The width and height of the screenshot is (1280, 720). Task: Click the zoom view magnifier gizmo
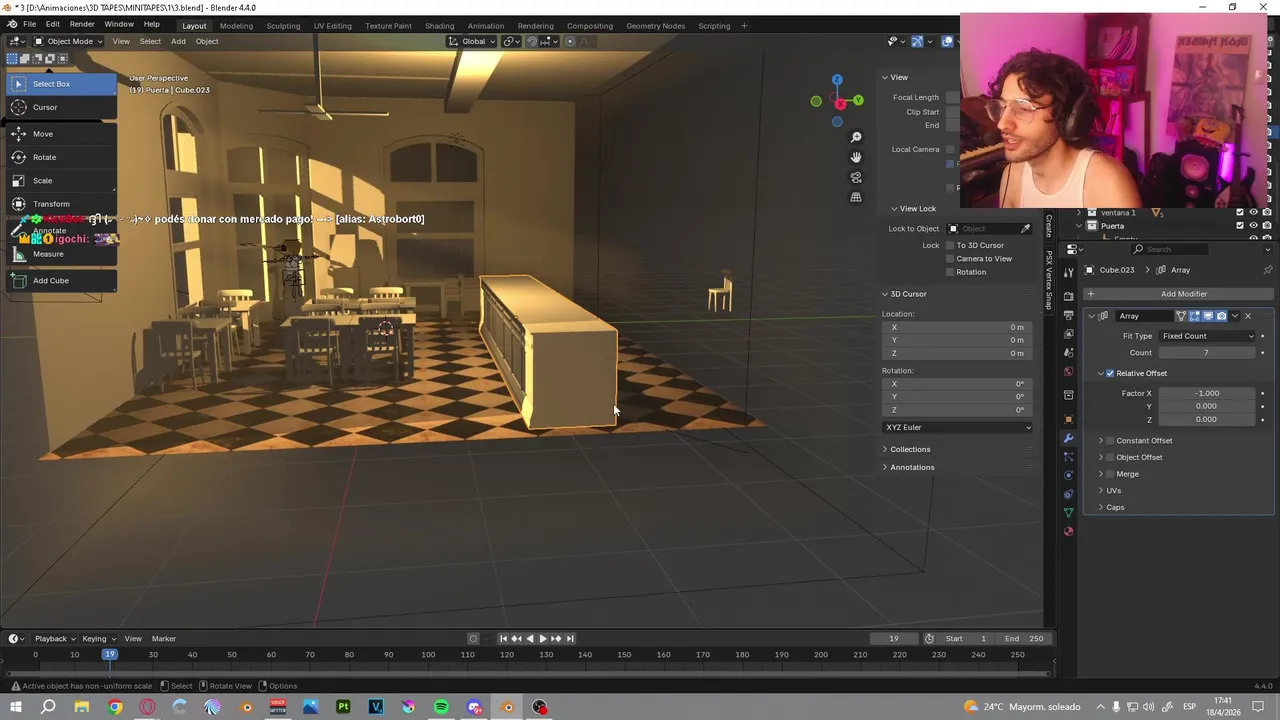pyautogui.click(x=856, y=137)
